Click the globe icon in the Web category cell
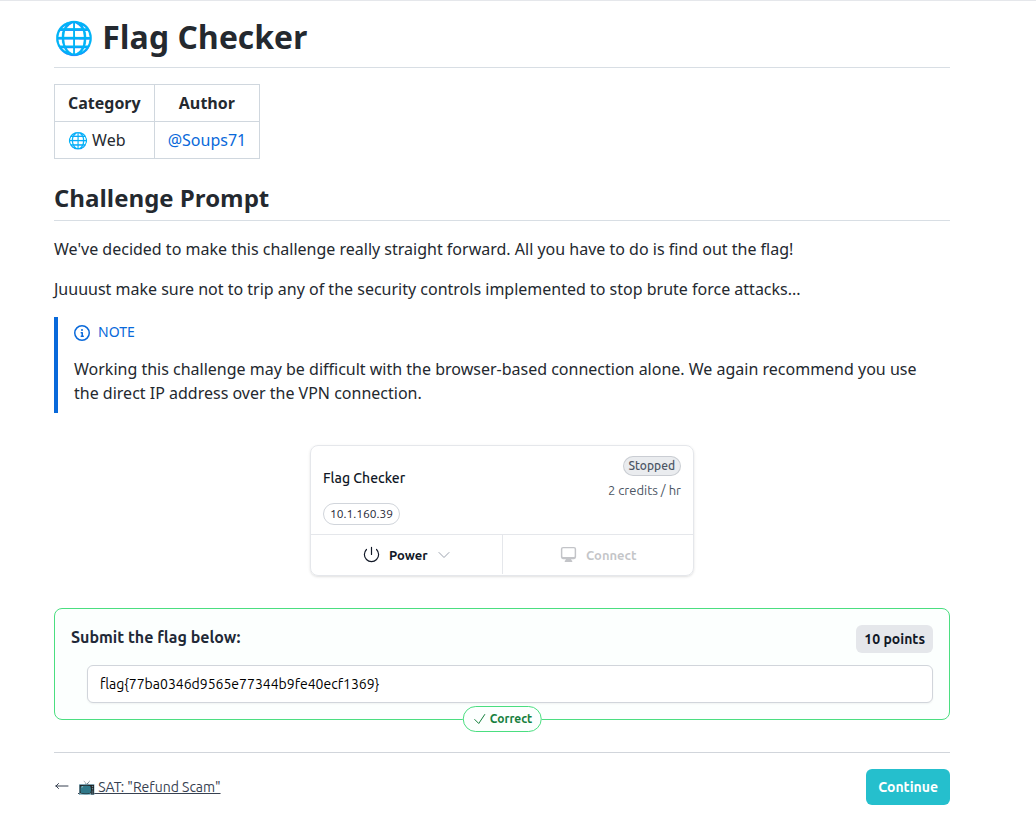 pyautogui.click(x=77, y=141)
